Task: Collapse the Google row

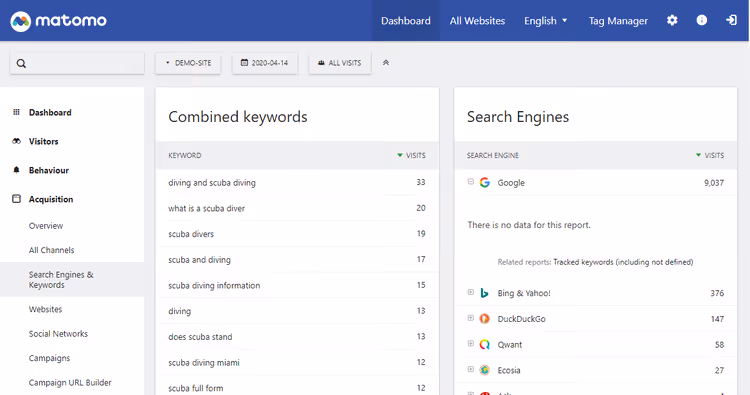Action: point(471,181)
